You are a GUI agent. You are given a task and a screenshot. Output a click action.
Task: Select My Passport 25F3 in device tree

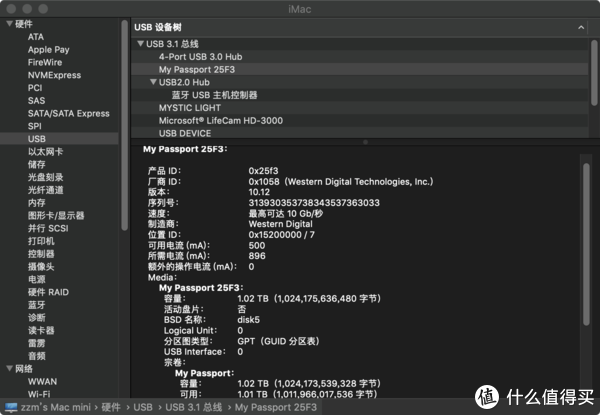point(359,69)
